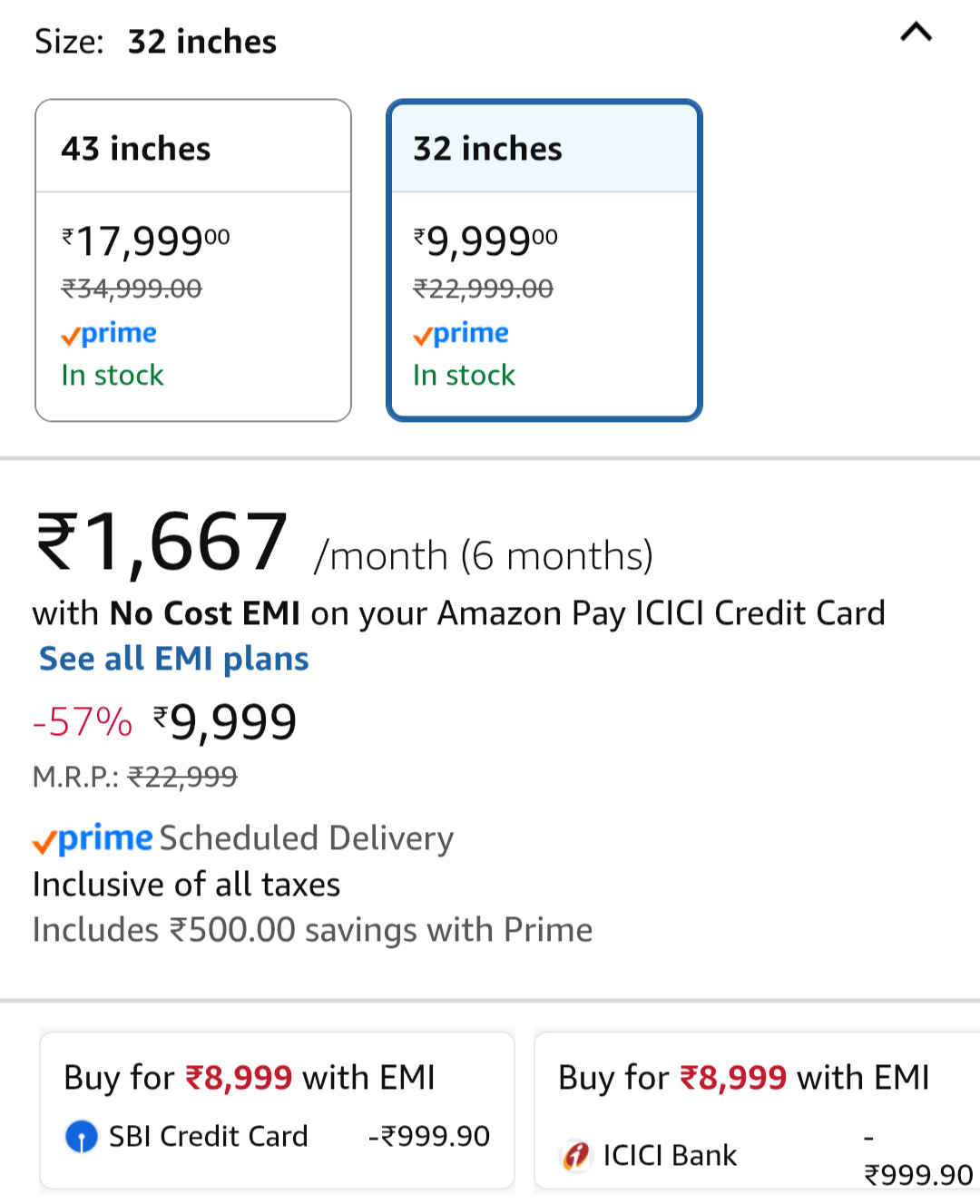The width and height of the screenshot is (980, 1204).
Task: Click the SBI Credit Card logo icon
Action: click(82, 1136)
